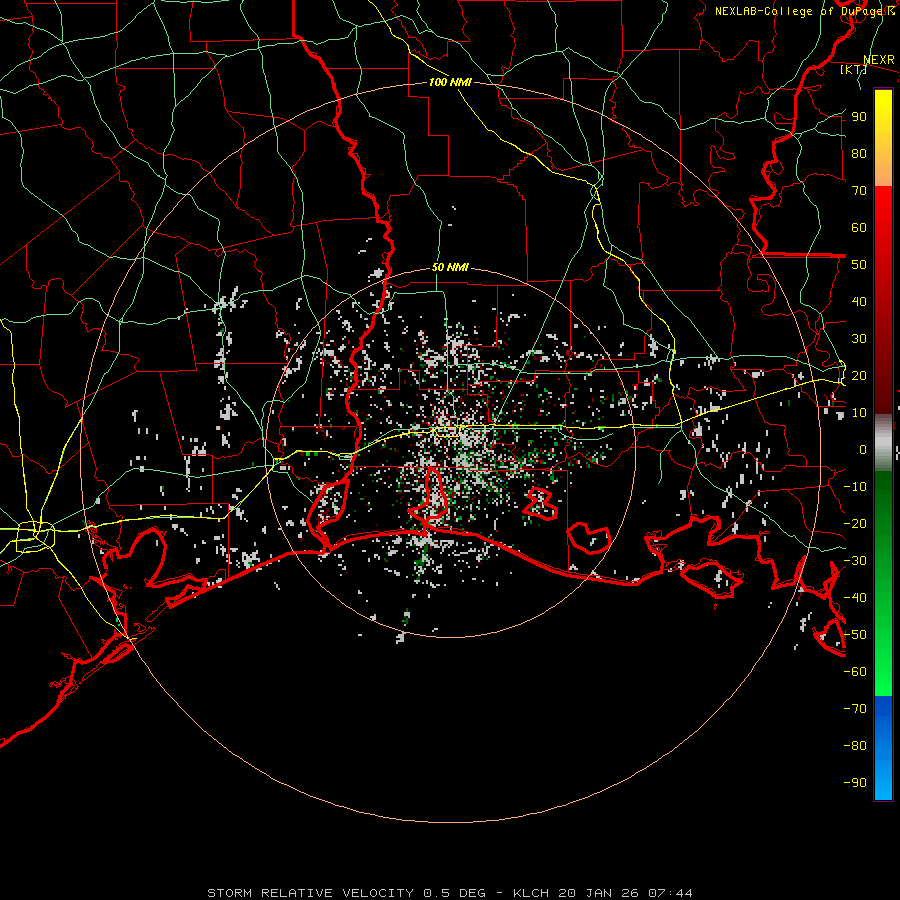Click the "60" value on the velocity scale
Screen dimensions: 900x900
[x=859, y=228]
